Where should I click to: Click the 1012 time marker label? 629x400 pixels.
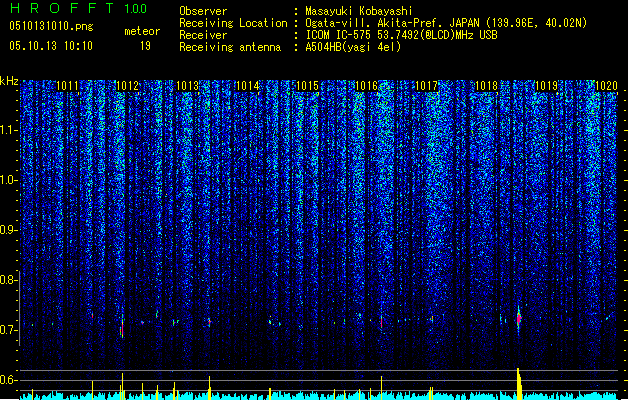[127, 85]
